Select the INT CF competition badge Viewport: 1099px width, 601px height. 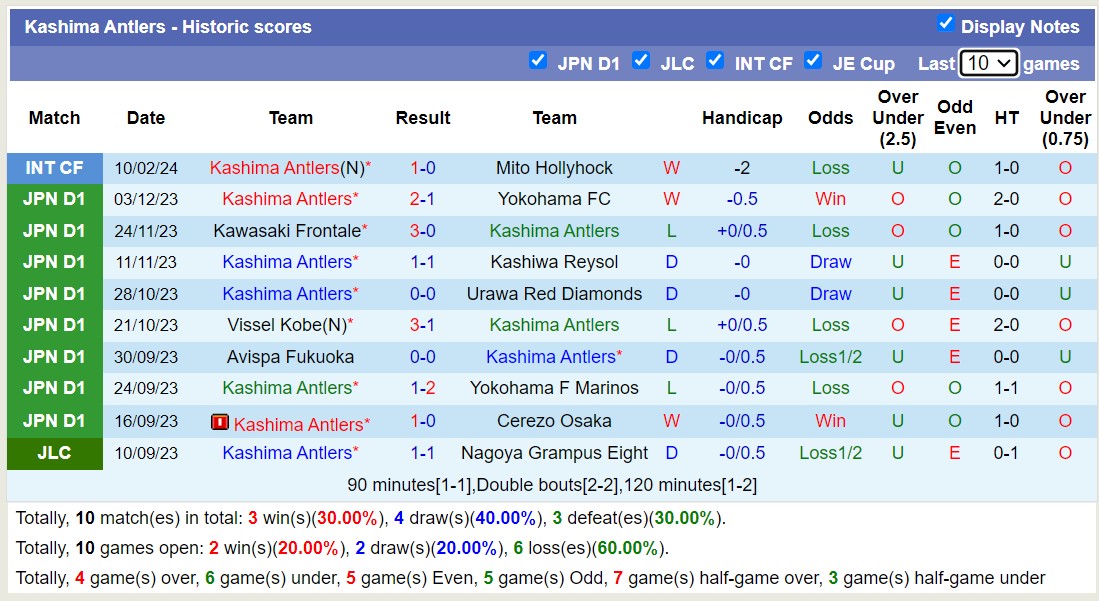[54, 167]
